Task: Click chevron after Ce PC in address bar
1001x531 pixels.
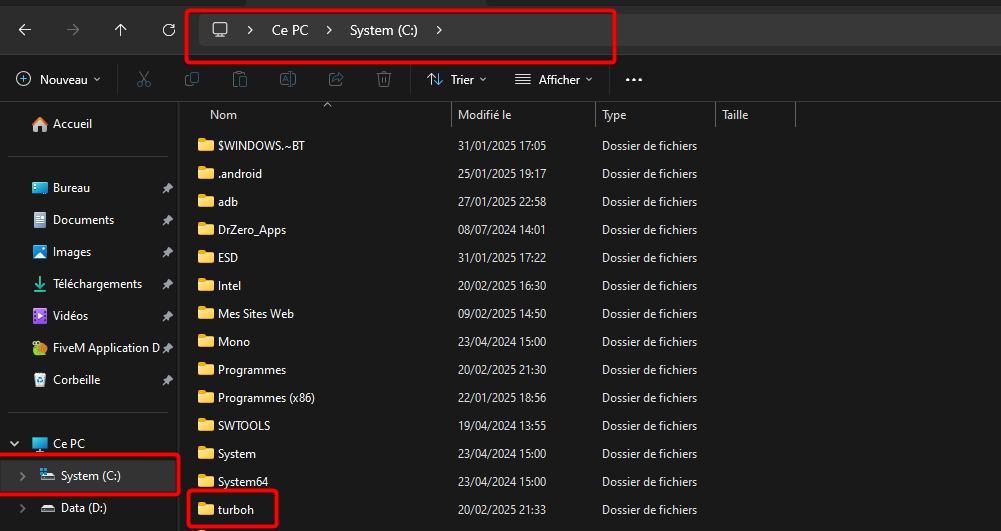Action: pyautogui.click(x=329, y=30)
